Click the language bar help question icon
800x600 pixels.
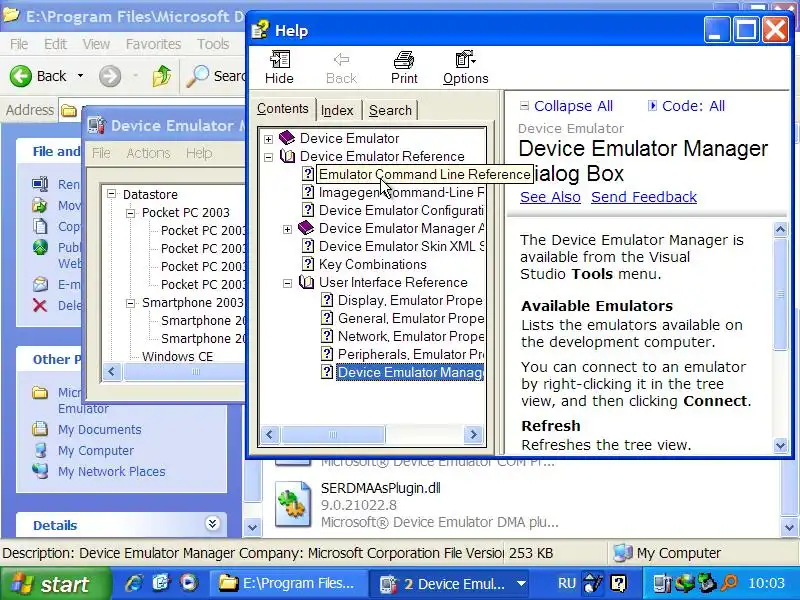point(618,583)
